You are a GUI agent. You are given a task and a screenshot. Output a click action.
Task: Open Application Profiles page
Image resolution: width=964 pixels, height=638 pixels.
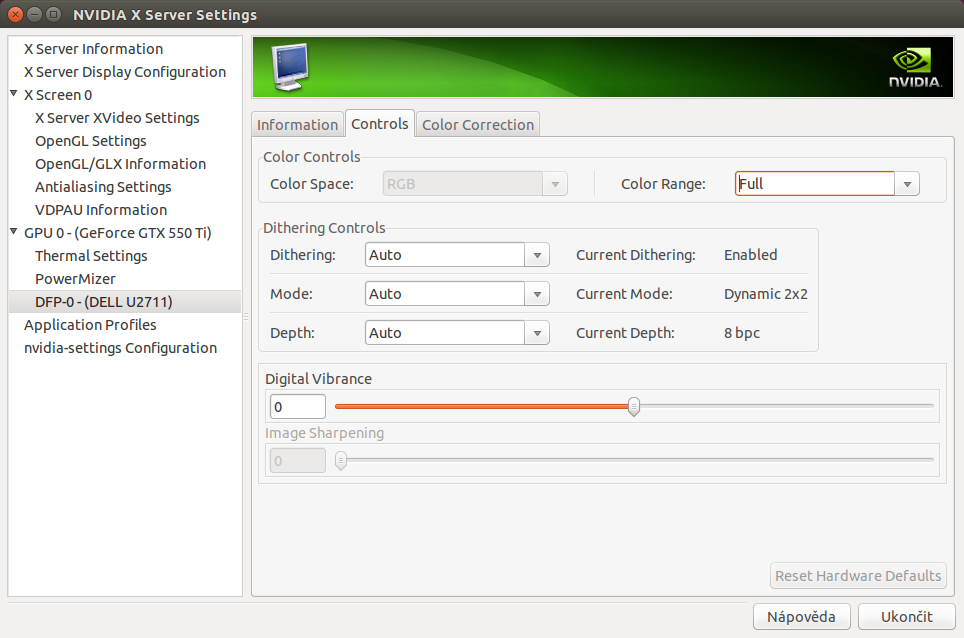(x=90, y=325)
